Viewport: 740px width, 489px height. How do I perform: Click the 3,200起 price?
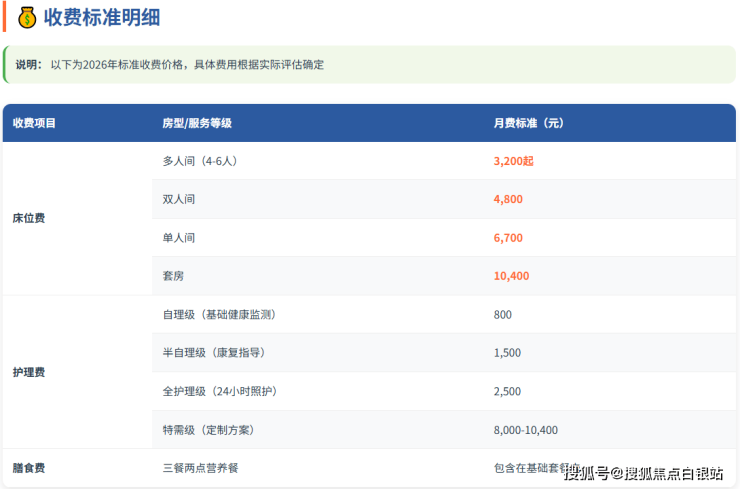click(514, 160)
